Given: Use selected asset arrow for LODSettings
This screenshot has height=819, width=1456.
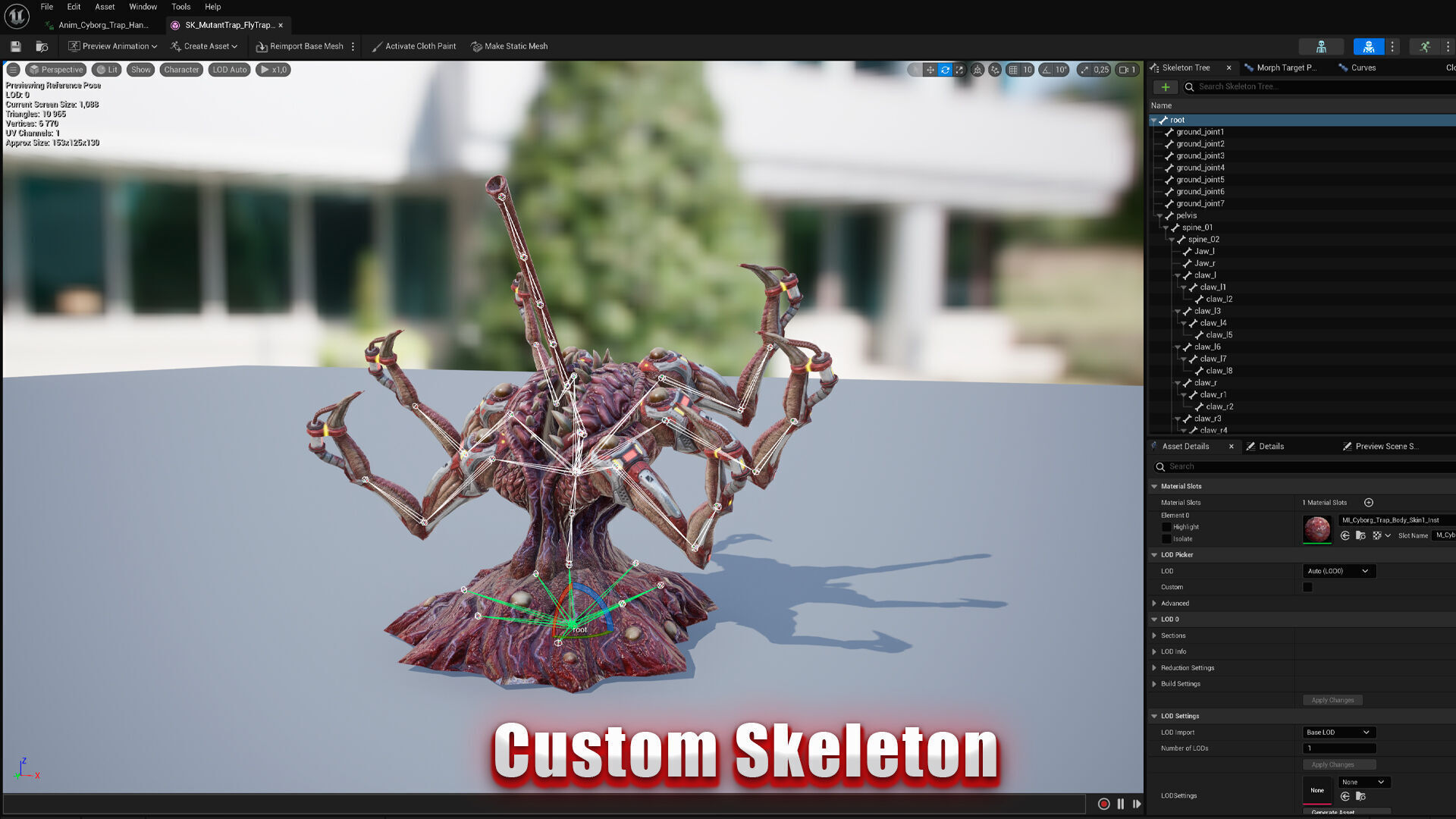Looking at the screenshot, I should (x=1345, y=796).
